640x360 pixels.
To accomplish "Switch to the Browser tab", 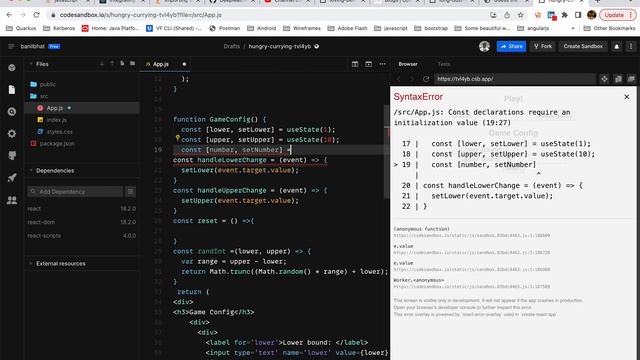I will coord(408,64).
